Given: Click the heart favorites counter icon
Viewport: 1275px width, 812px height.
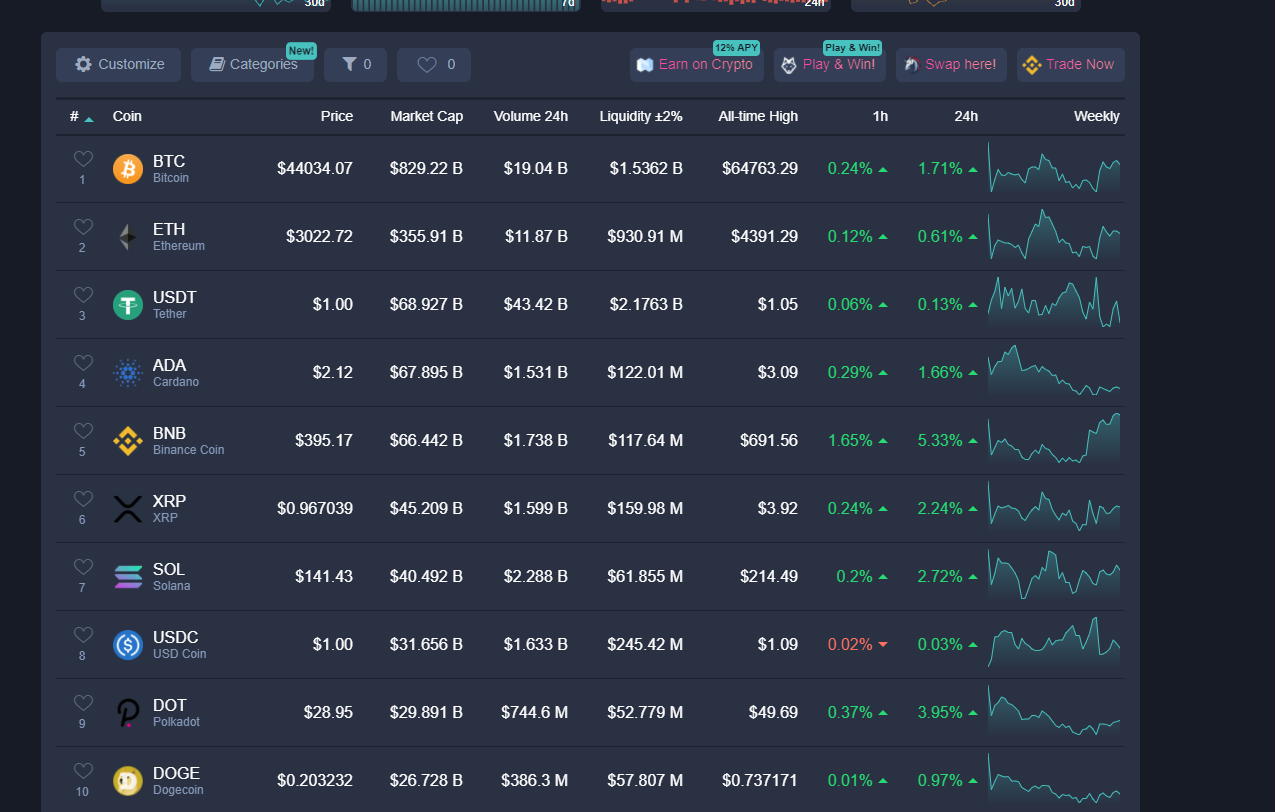Looking at the screenshot, I should (x=427, y=64).
